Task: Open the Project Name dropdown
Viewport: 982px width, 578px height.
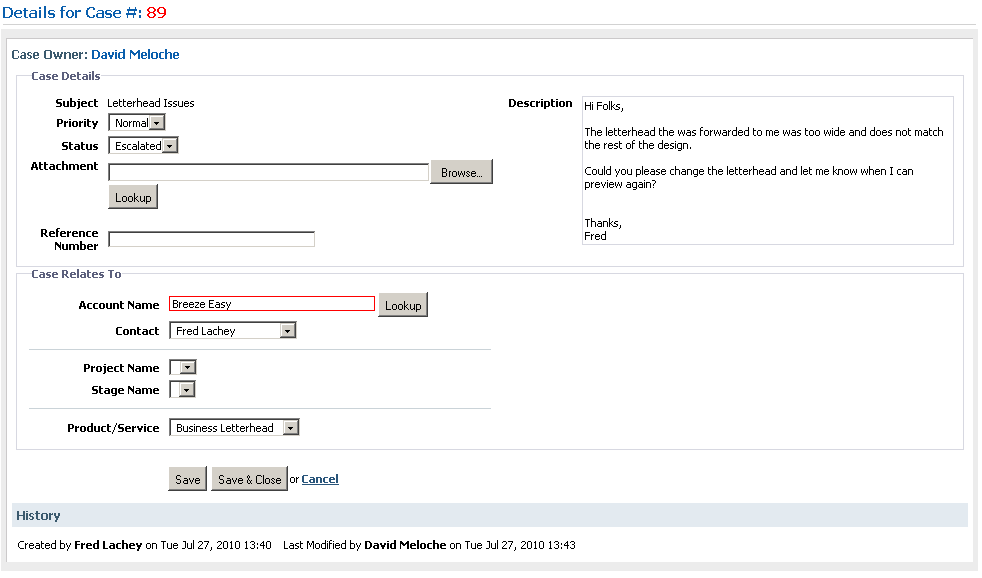Action: 183,368
